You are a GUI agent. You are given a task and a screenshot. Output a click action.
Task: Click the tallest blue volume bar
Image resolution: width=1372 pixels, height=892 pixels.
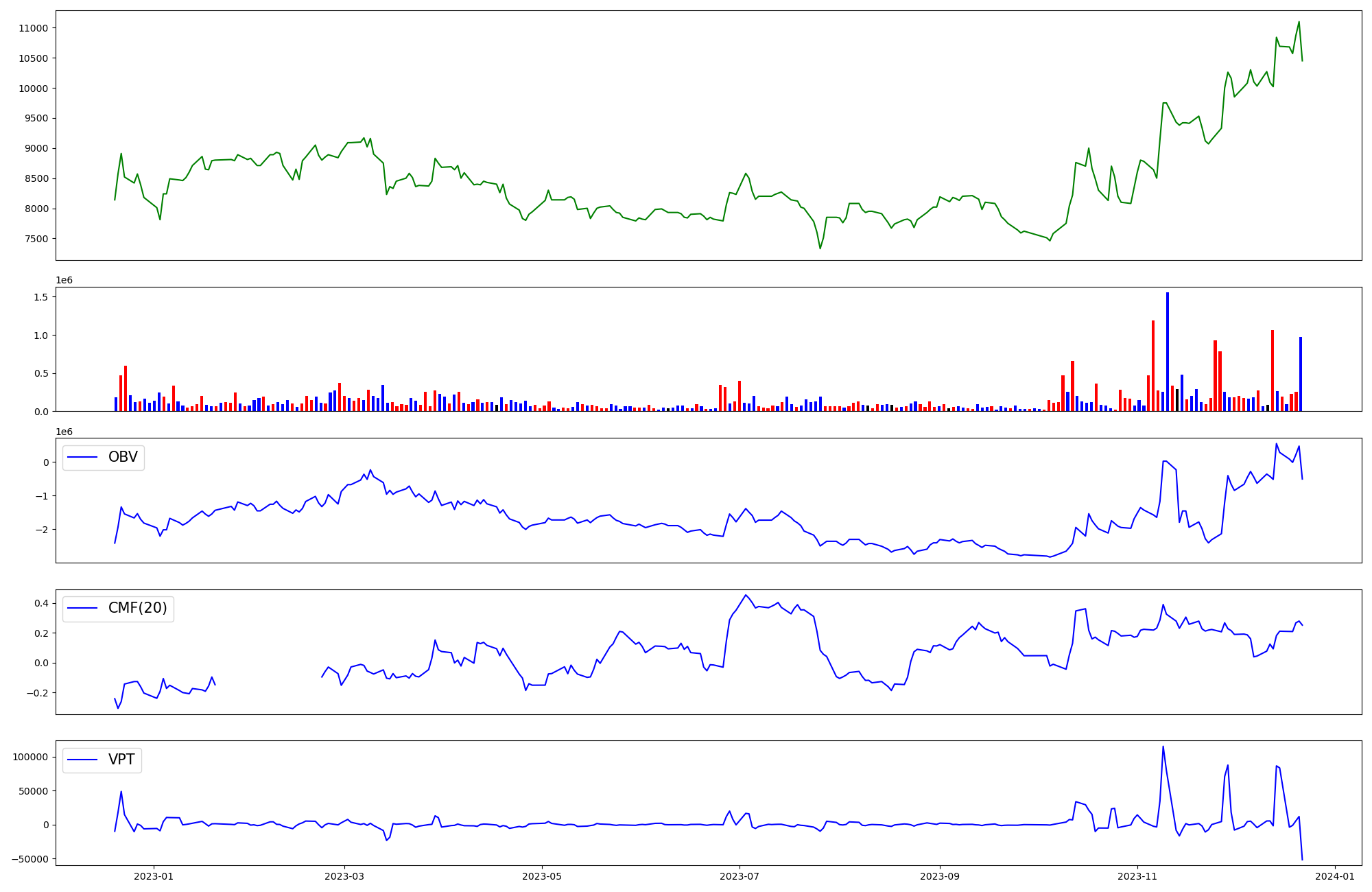click(x=1168, y=351)
